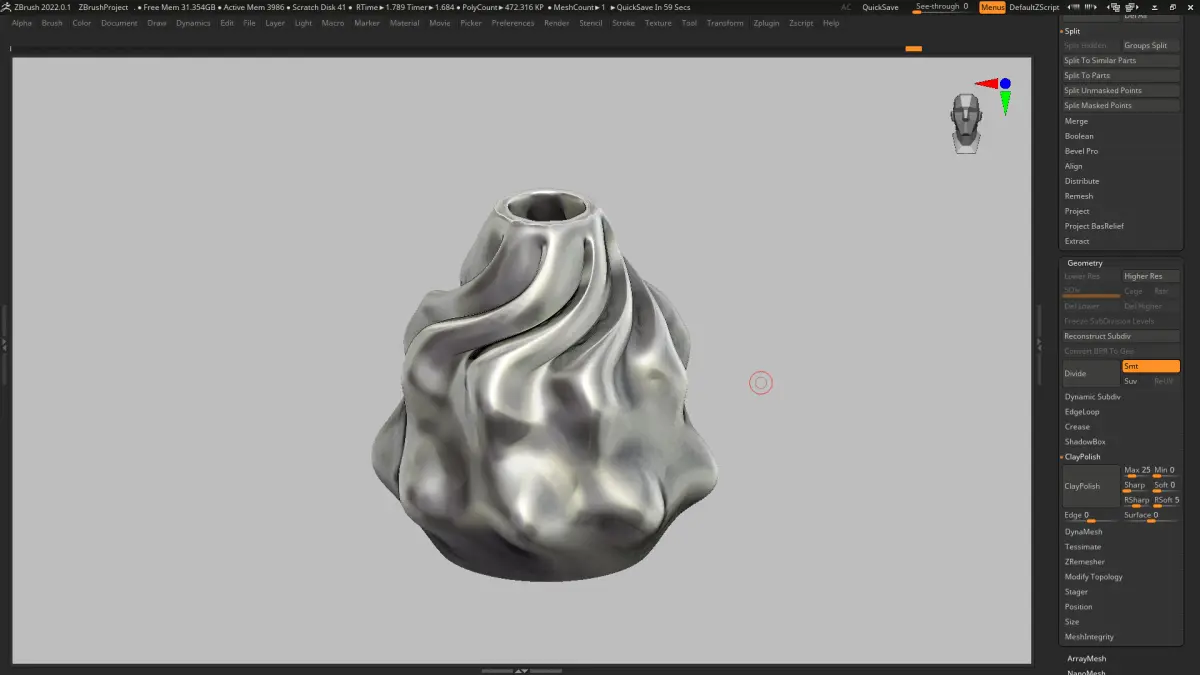Click the load previous UI colors icon

1073,7
